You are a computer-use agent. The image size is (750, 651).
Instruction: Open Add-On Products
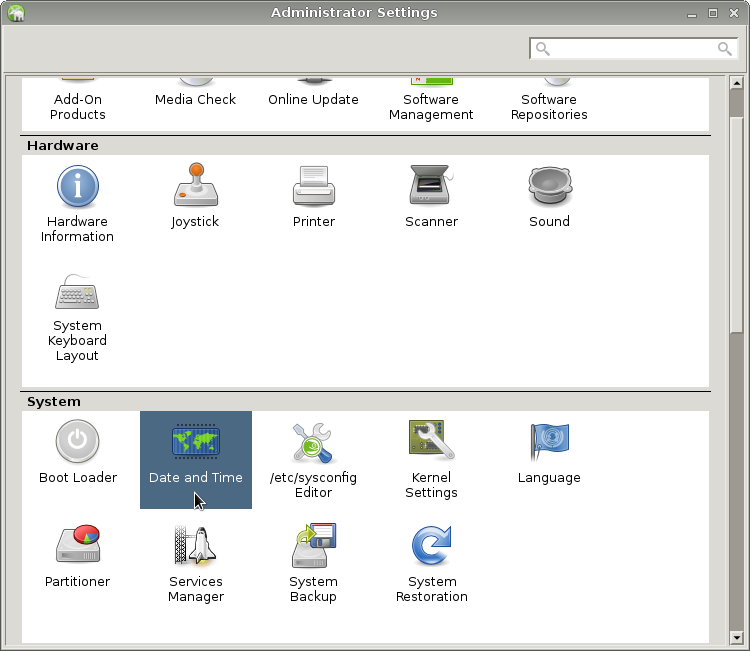[x=77, y=101]
